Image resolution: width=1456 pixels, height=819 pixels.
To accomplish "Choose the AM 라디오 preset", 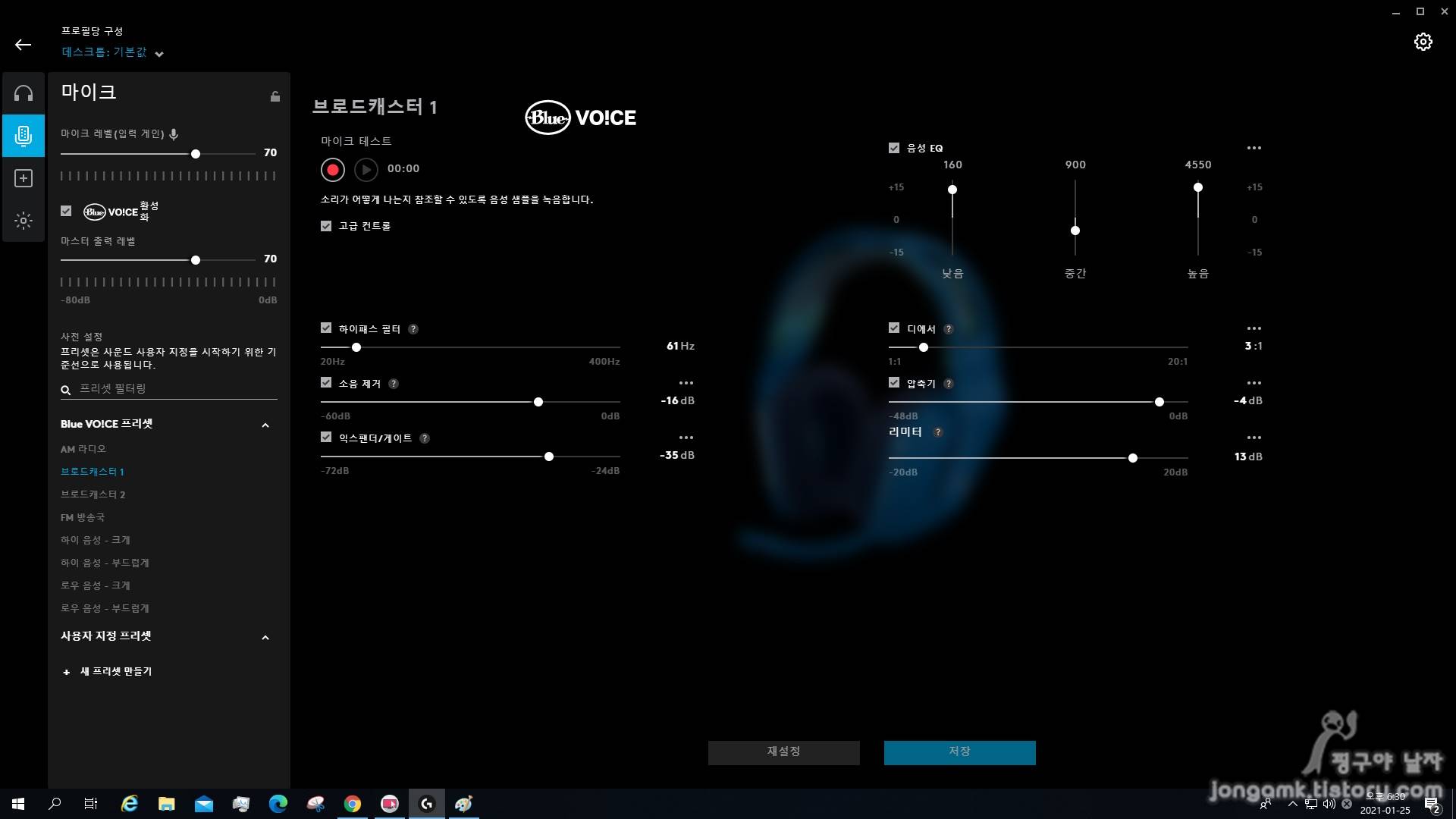I will [x=83, y=449].
